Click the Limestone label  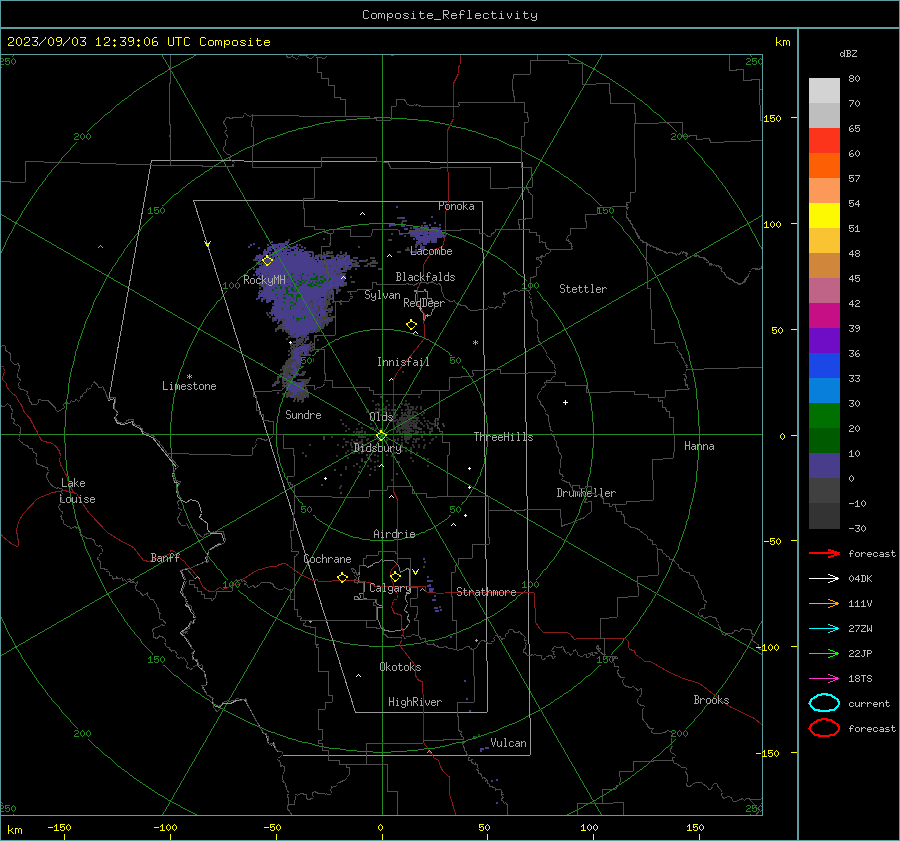189,386
